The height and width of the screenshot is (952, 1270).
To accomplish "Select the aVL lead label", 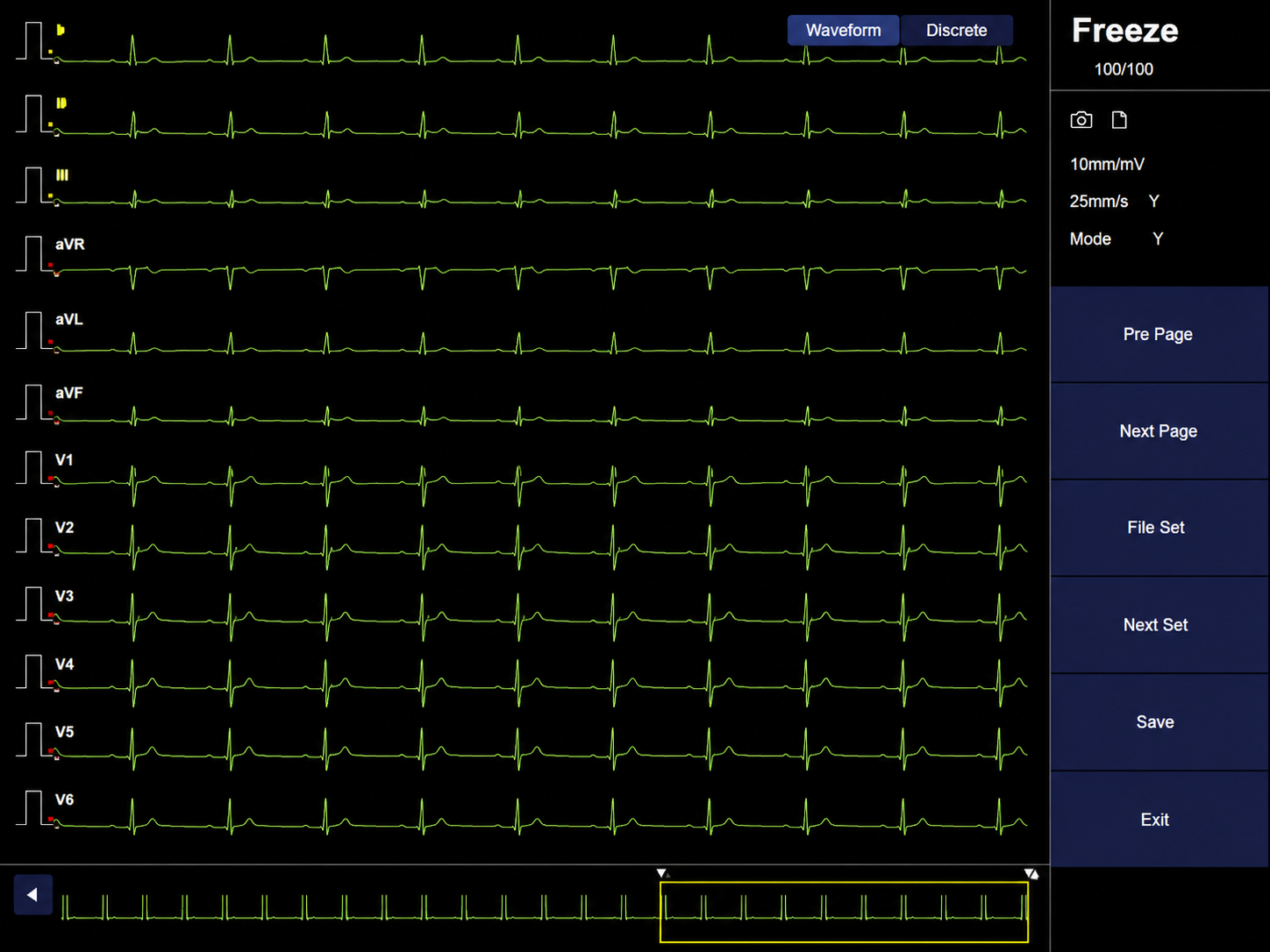I will pyautogui.click(x=69, y=319).
